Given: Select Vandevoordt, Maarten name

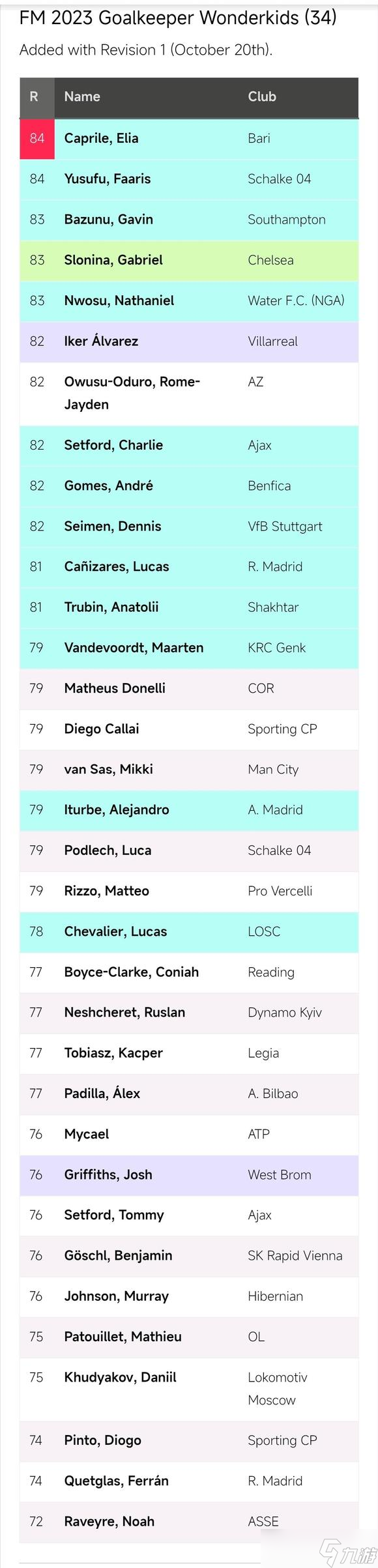Looking at the screenshot, I should click(134, 647).
